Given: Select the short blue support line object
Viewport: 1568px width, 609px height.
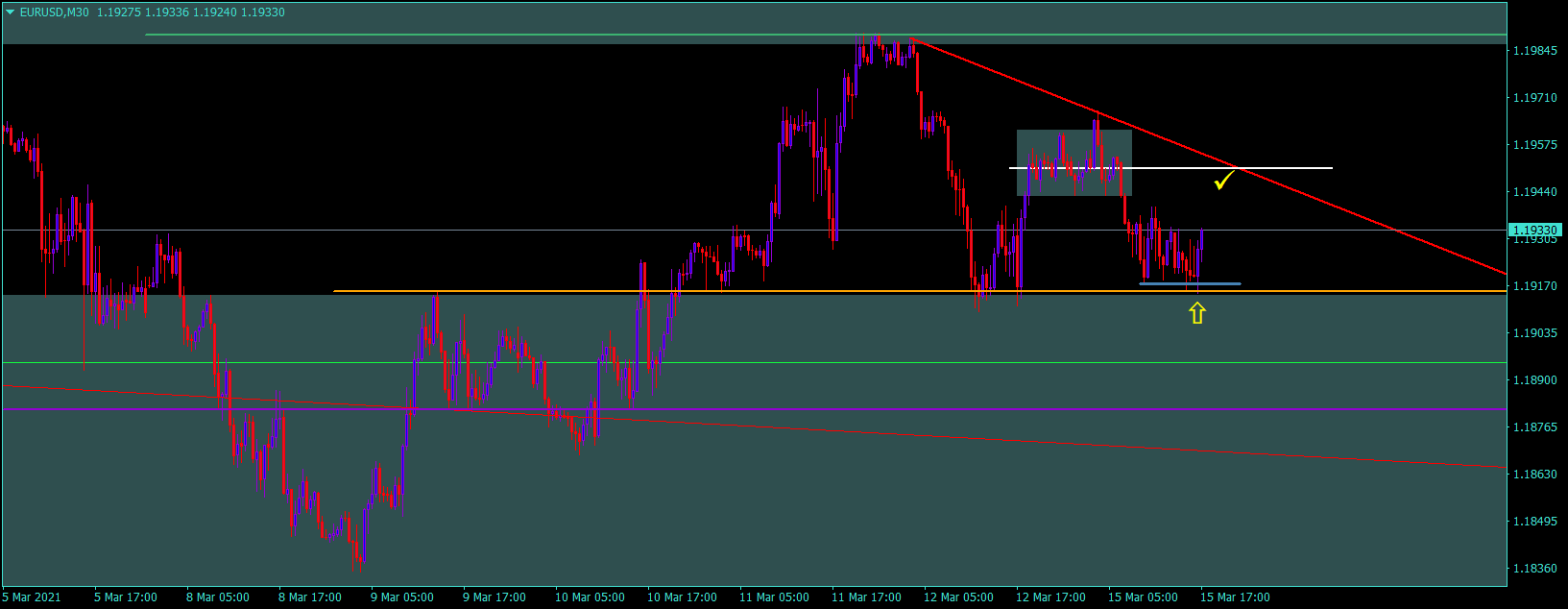Looking at the screenshot, I should point(1190,283).
